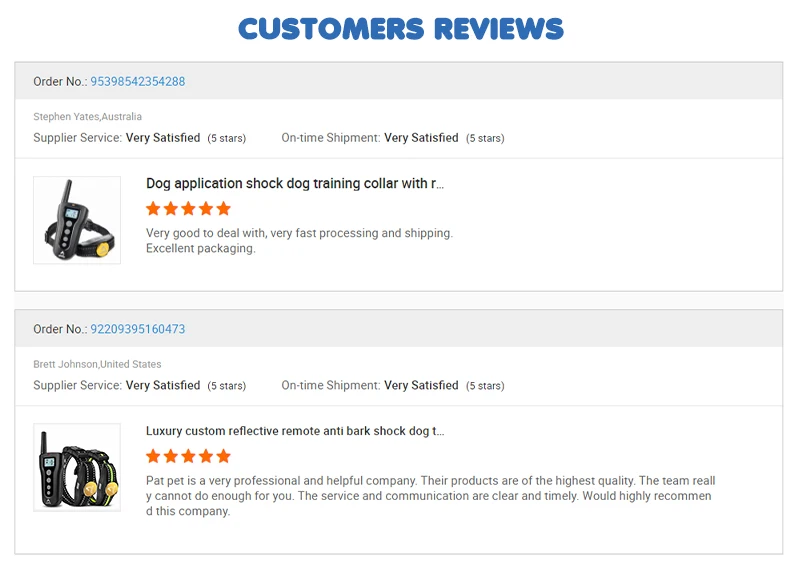The height and width of the screenshot is (574, 800).
Task: Click the second star in Brett Johnson's review rating
Action: (171, 456)
